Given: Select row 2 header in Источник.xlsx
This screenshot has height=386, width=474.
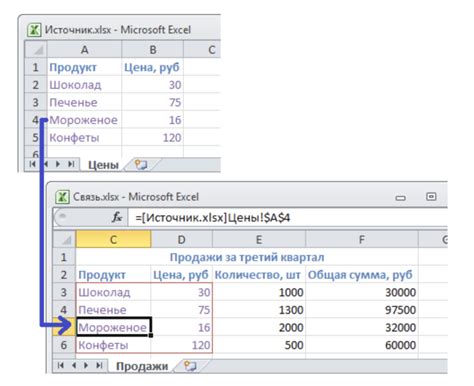Looking at the screenshot, I should (x=36, y=85).
